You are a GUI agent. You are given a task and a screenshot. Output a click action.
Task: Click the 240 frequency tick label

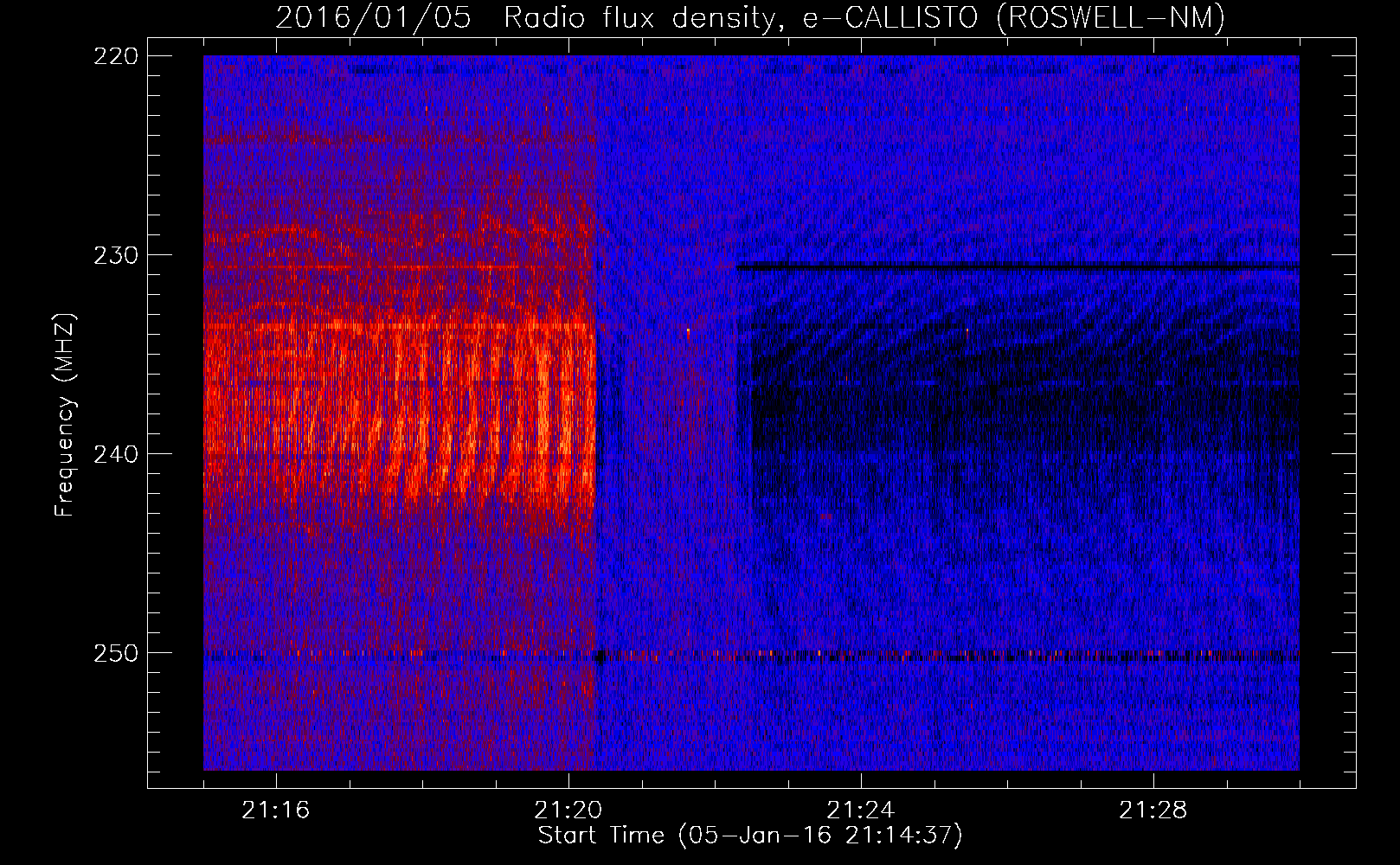tap(115, 454)
